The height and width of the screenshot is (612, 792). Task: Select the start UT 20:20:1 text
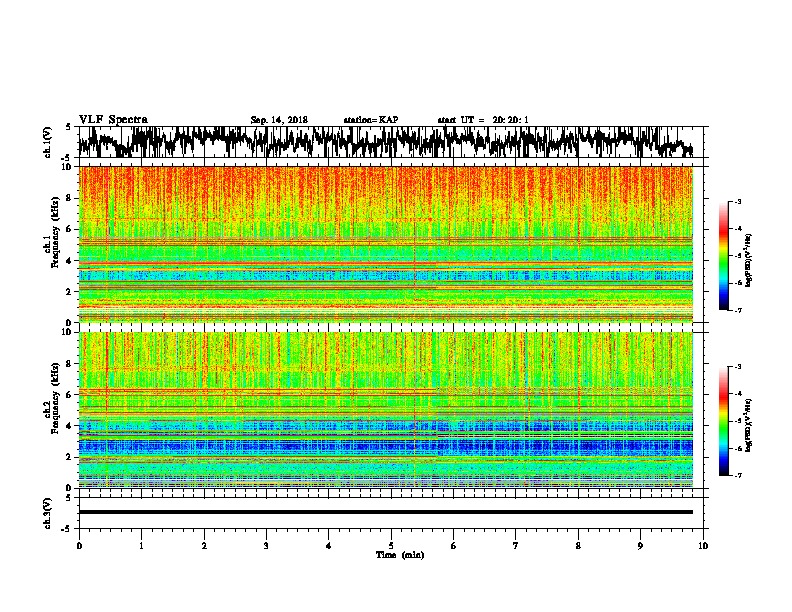483,120
